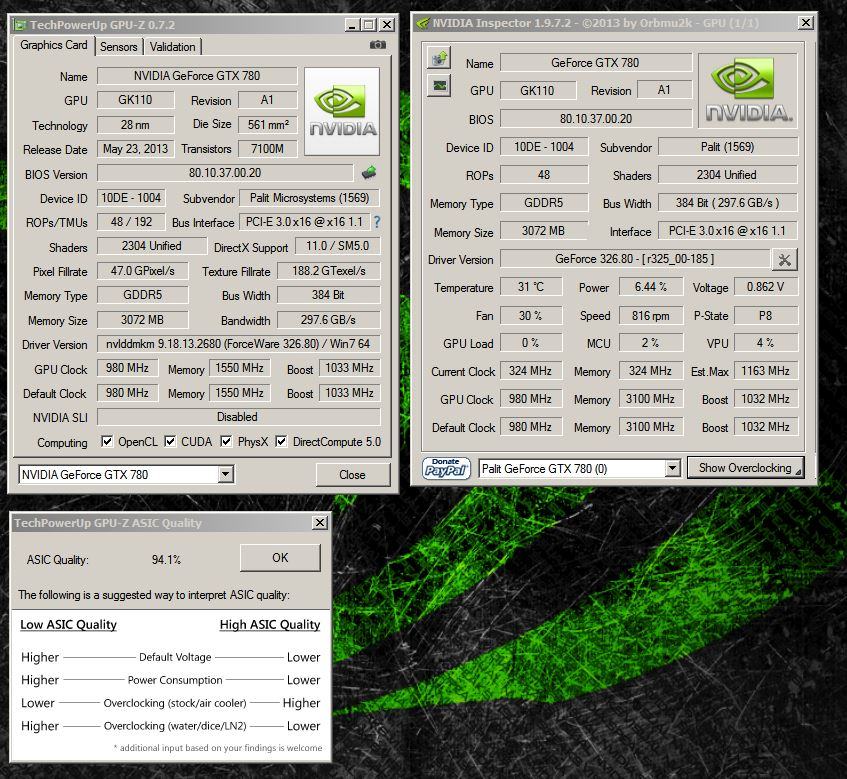Close the NVIDIA Inspector window
Image resolution: width=847 pixels, height=779 pixels.
pyautogui.click(x=805, y=23)
